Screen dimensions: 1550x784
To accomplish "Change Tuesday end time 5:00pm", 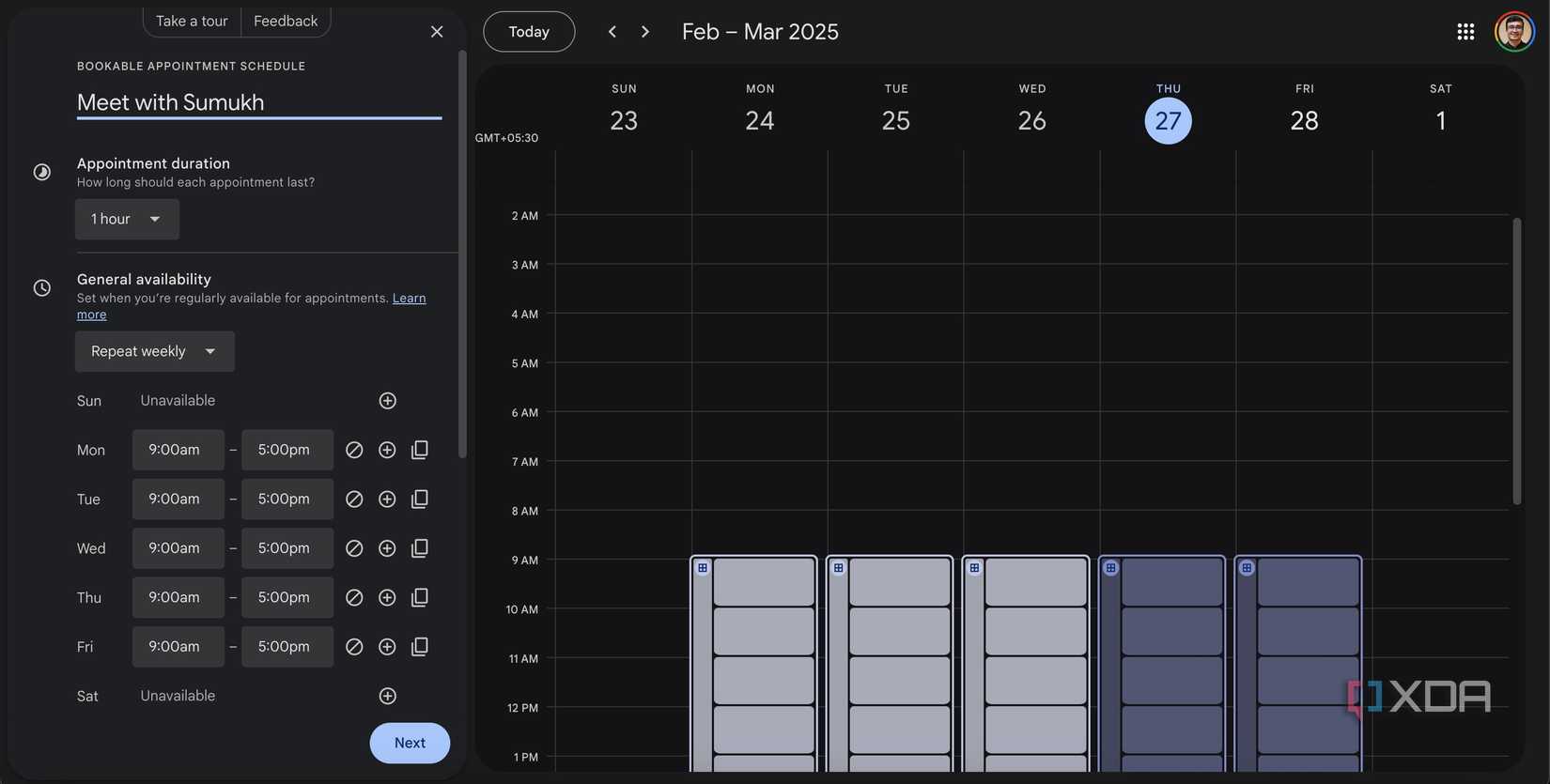I will coord(287,500).
